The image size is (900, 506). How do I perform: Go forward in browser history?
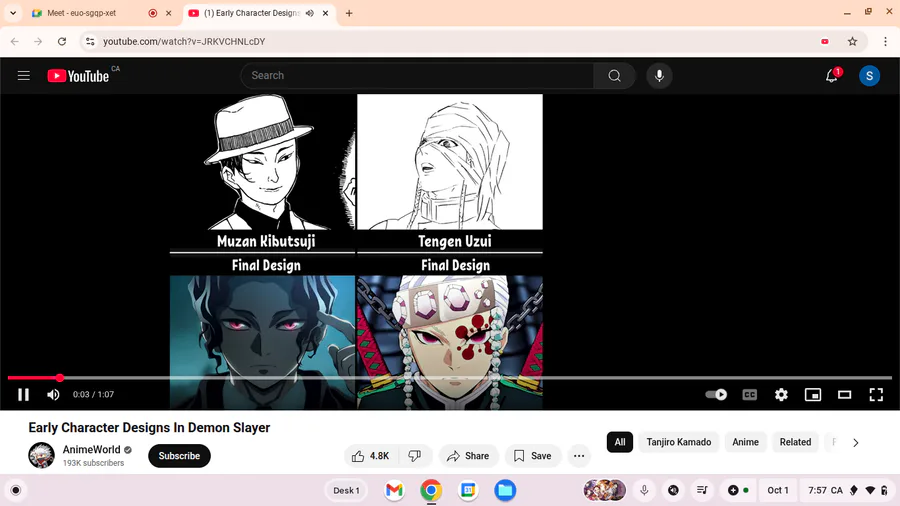click(38, 41)
